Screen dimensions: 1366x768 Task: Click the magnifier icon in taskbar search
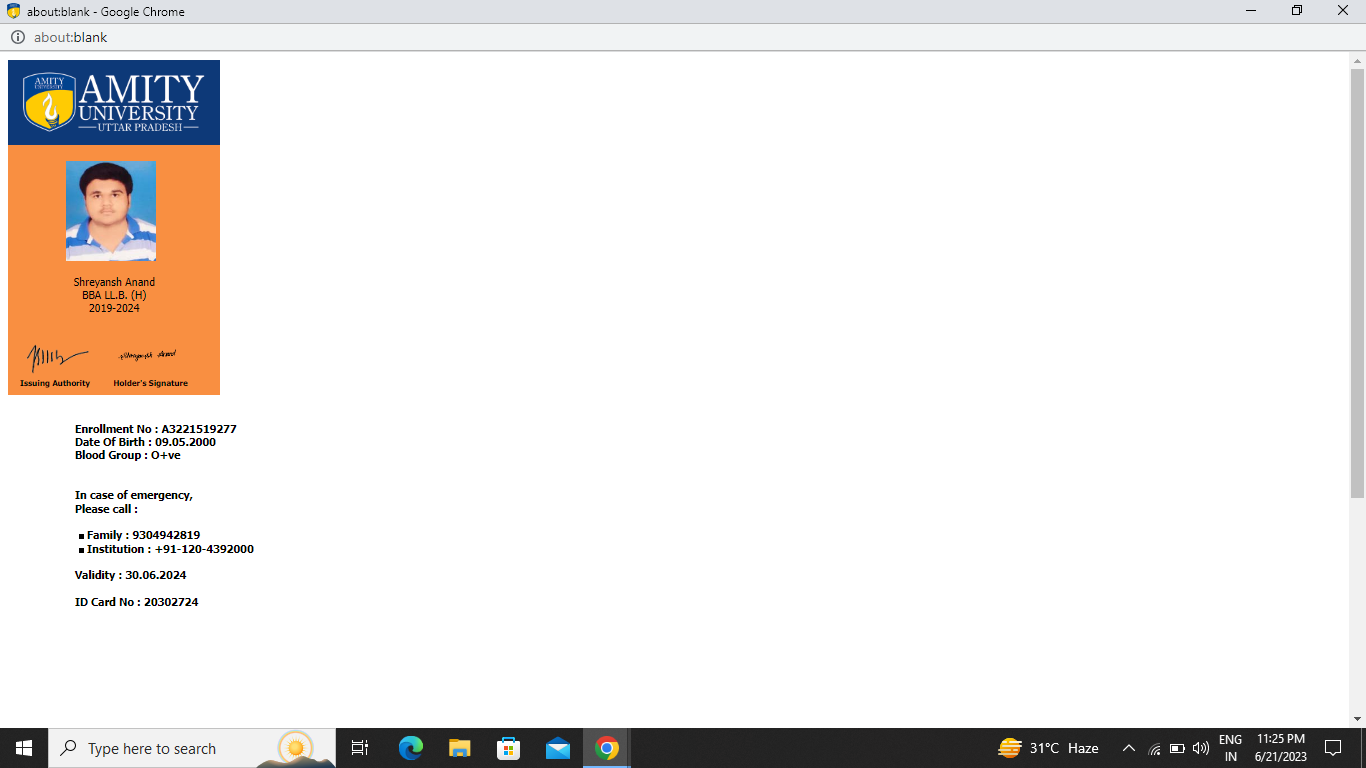69,748
